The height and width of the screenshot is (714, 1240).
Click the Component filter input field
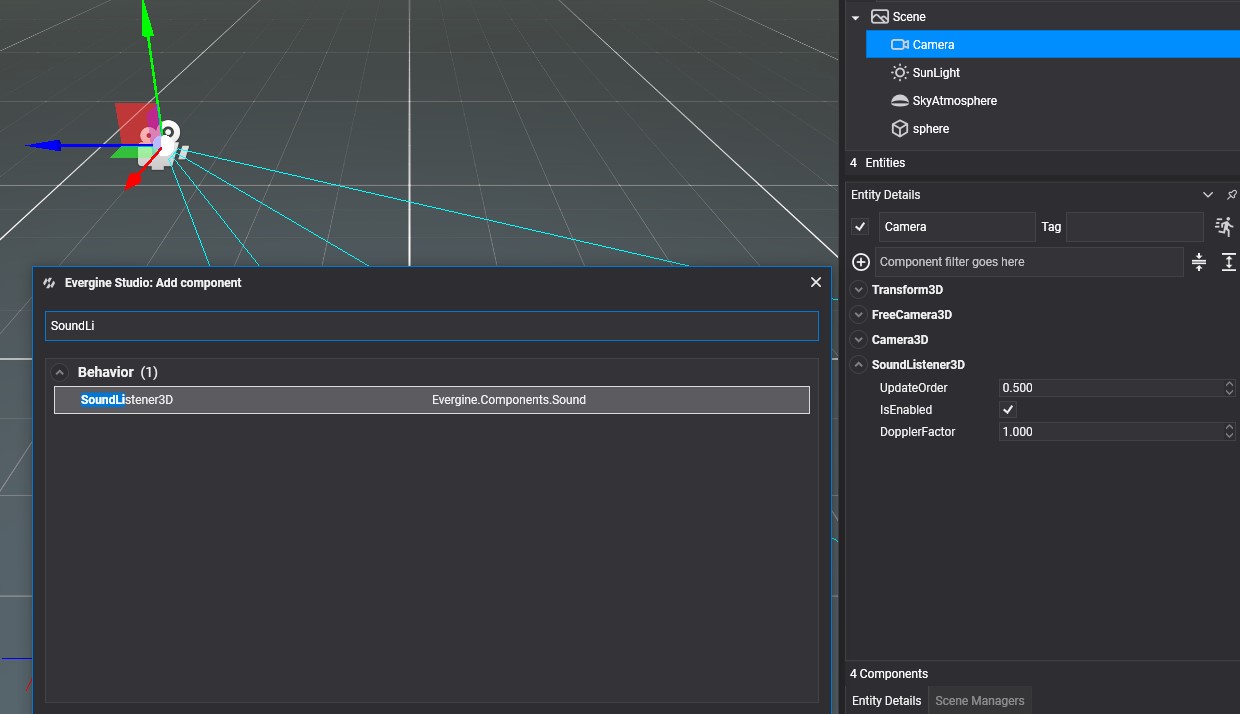pyautogui.click(x=1028, y=262)
